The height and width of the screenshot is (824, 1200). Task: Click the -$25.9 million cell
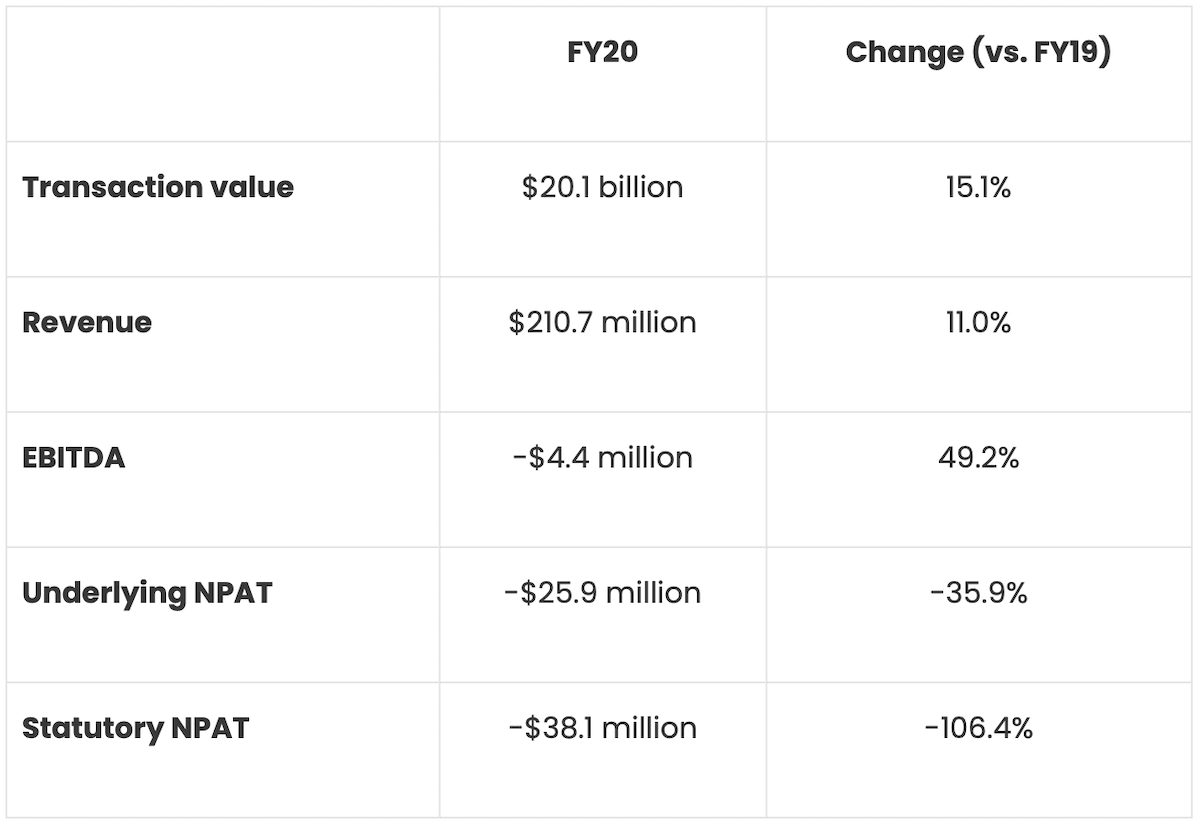click(602, 592)
